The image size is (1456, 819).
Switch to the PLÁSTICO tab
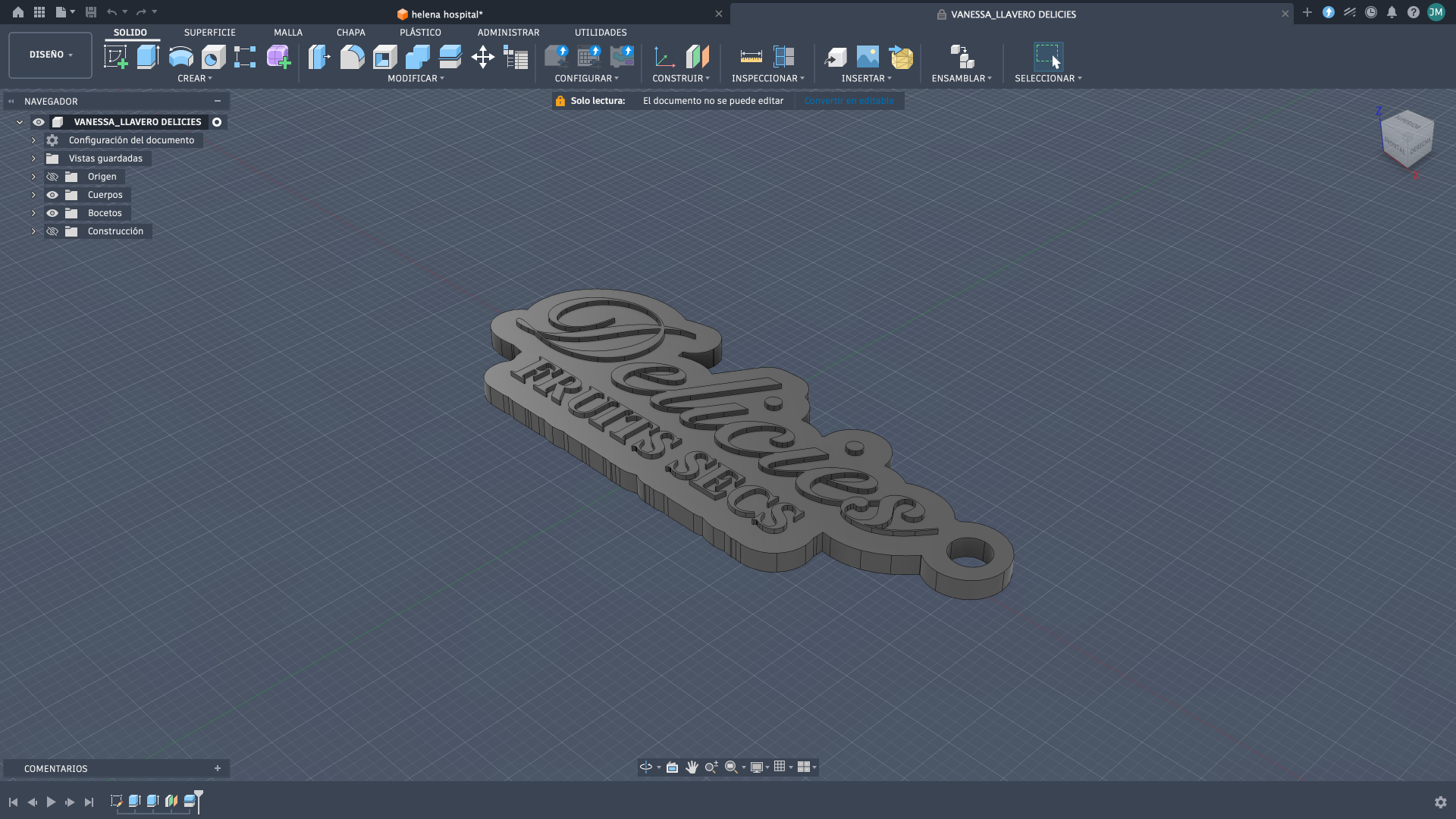pyautogui.click(x=420, y=33)
